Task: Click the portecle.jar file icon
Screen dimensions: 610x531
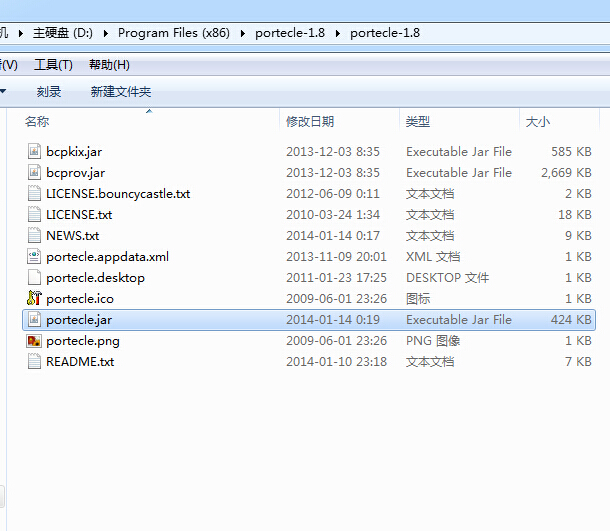Action: click(34, 319)
